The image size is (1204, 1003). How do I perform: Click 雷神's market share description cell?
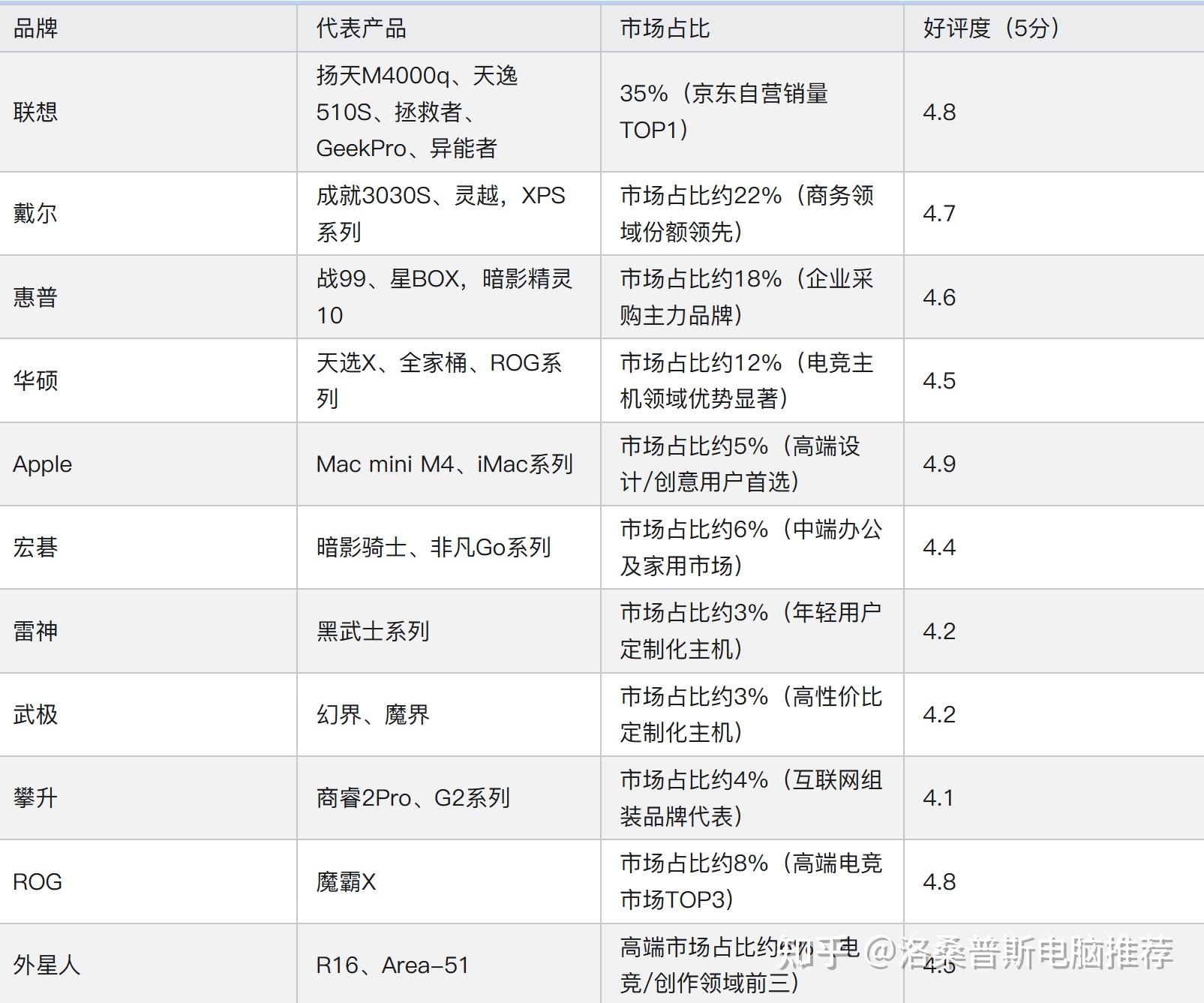coord(750,630)
